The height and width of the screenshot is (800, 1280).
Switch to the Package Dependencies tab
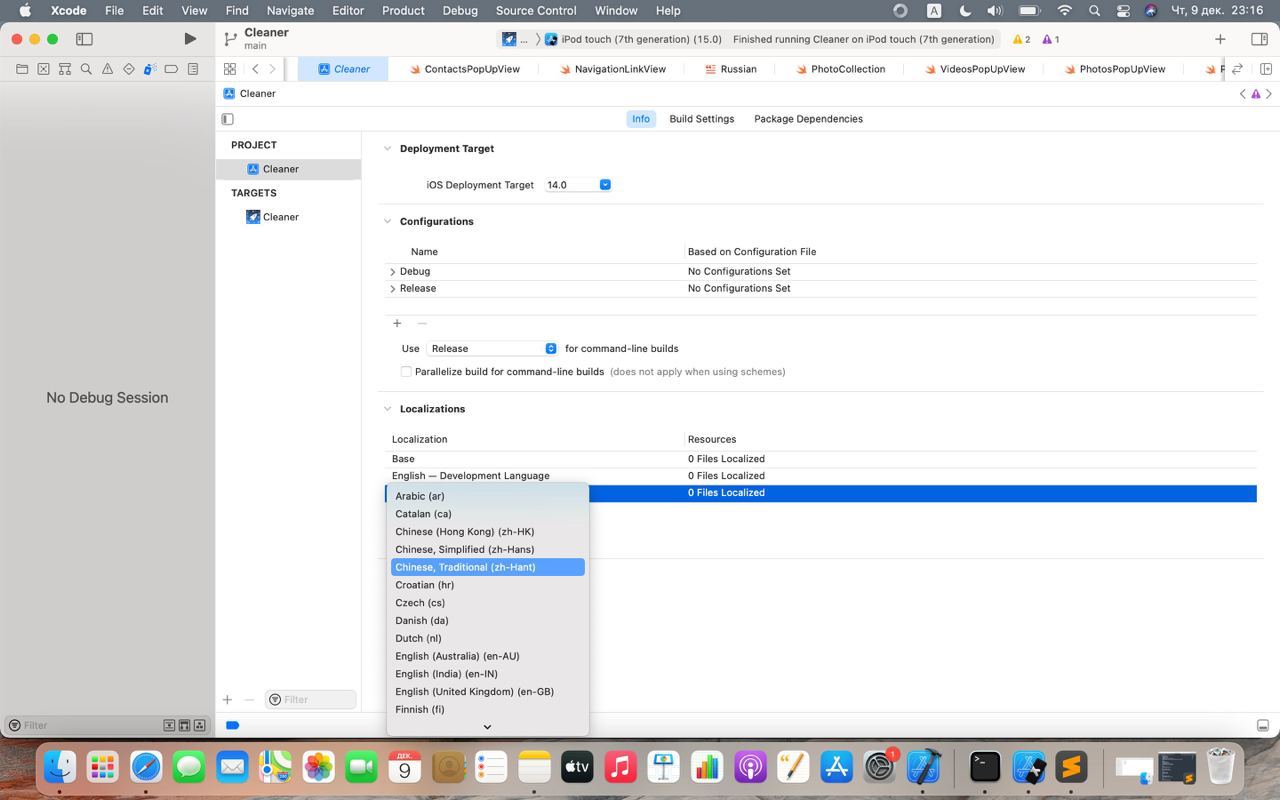pos(808,119)
